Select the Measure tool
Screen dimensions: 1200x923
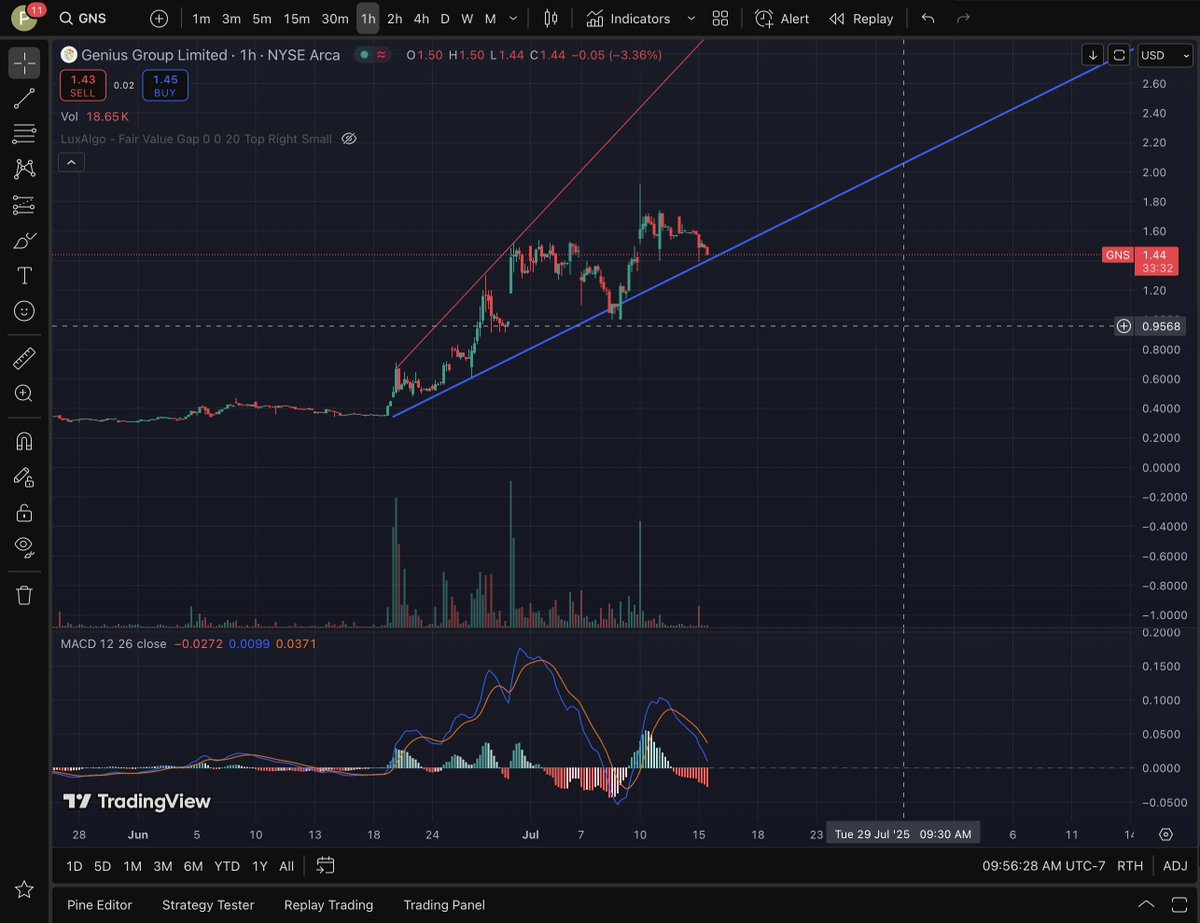[24, 358]
